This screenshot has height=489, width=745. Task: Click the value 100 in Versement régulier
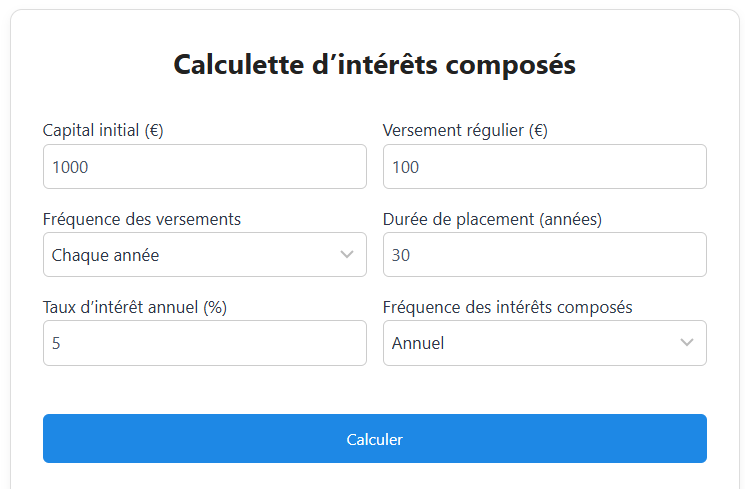405,168
